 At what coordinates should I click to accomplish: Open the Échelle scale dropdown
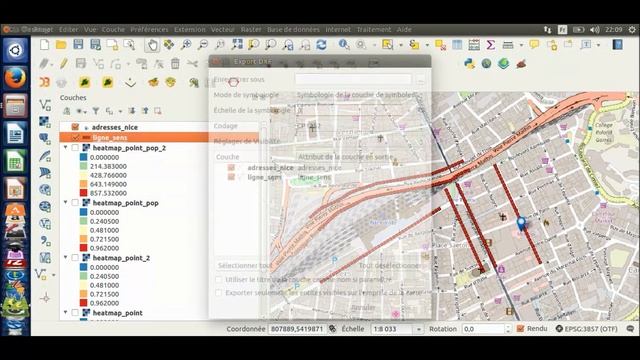coord(418,329)
